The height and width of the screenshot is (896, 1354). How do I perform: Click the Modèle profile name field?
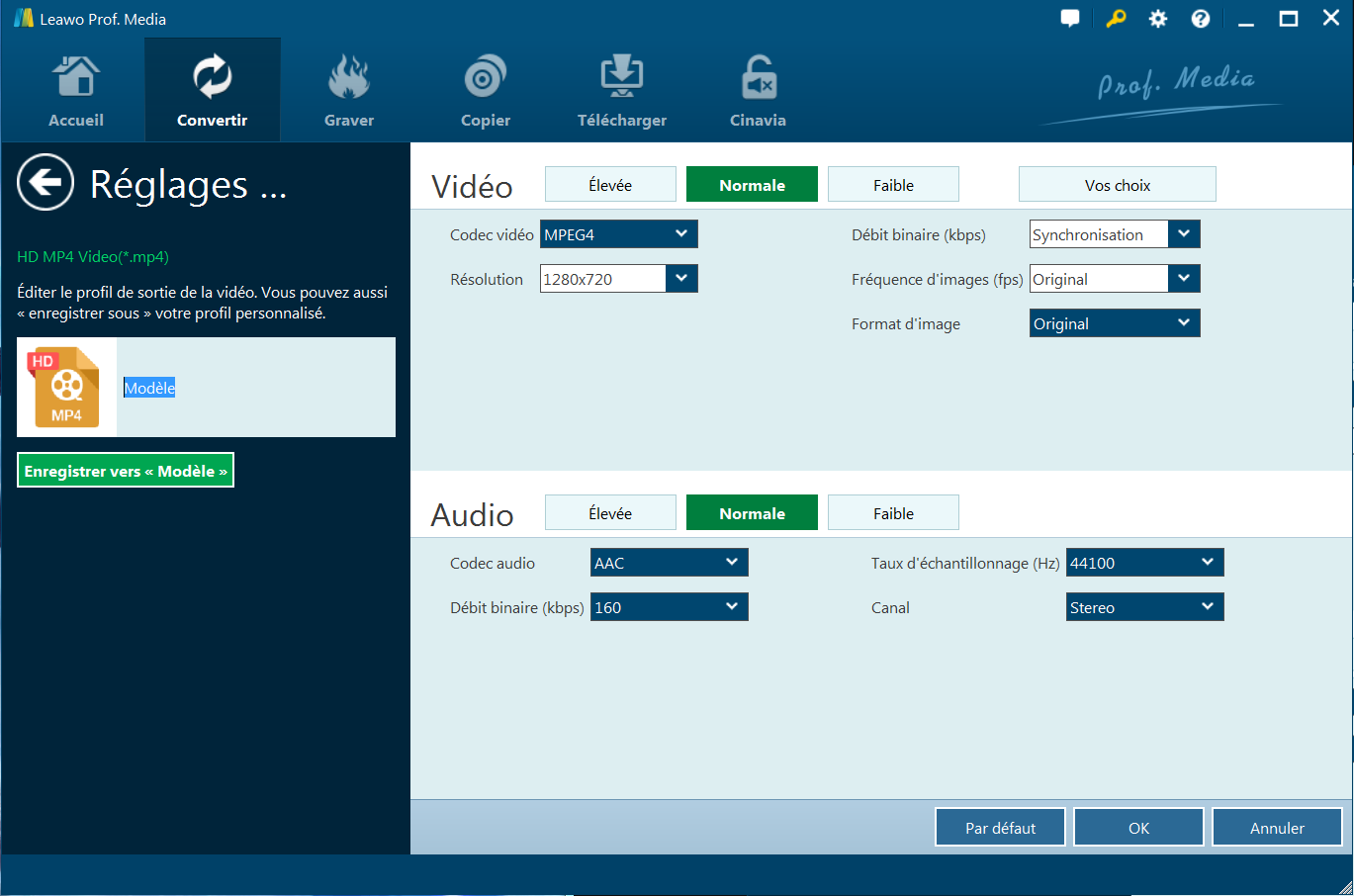tap(149, 388)
